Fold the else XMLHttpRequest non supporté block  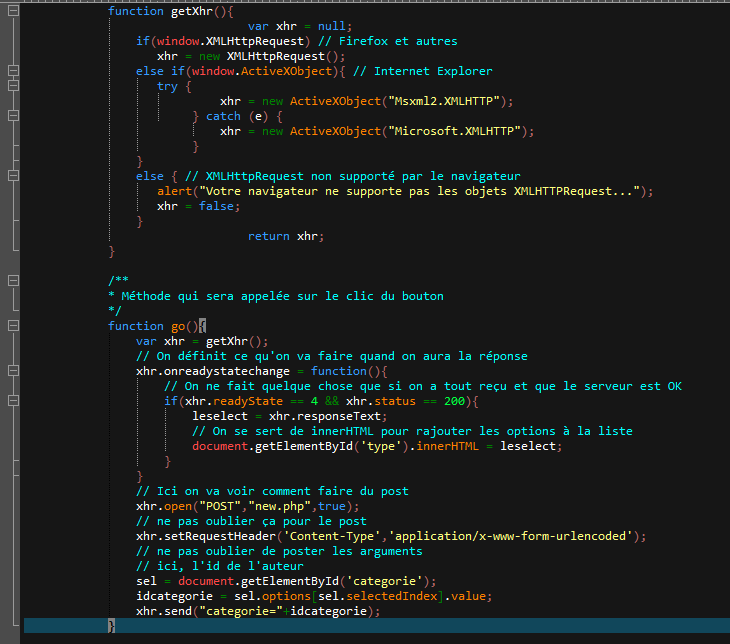[12, 176]
